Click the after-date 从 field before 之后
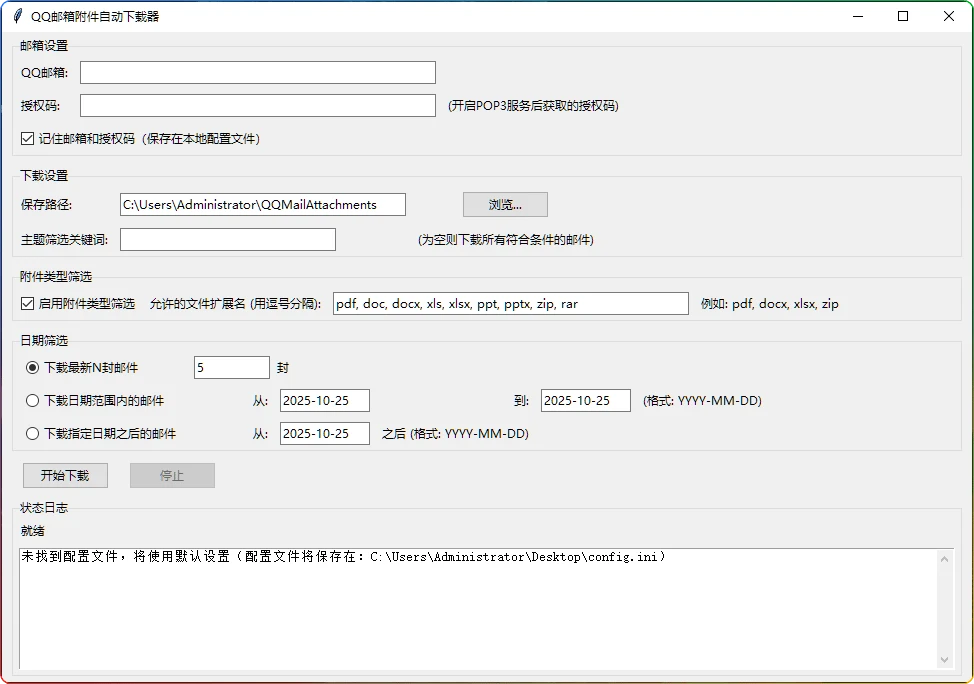974x684 pixels. pos(325,434)
